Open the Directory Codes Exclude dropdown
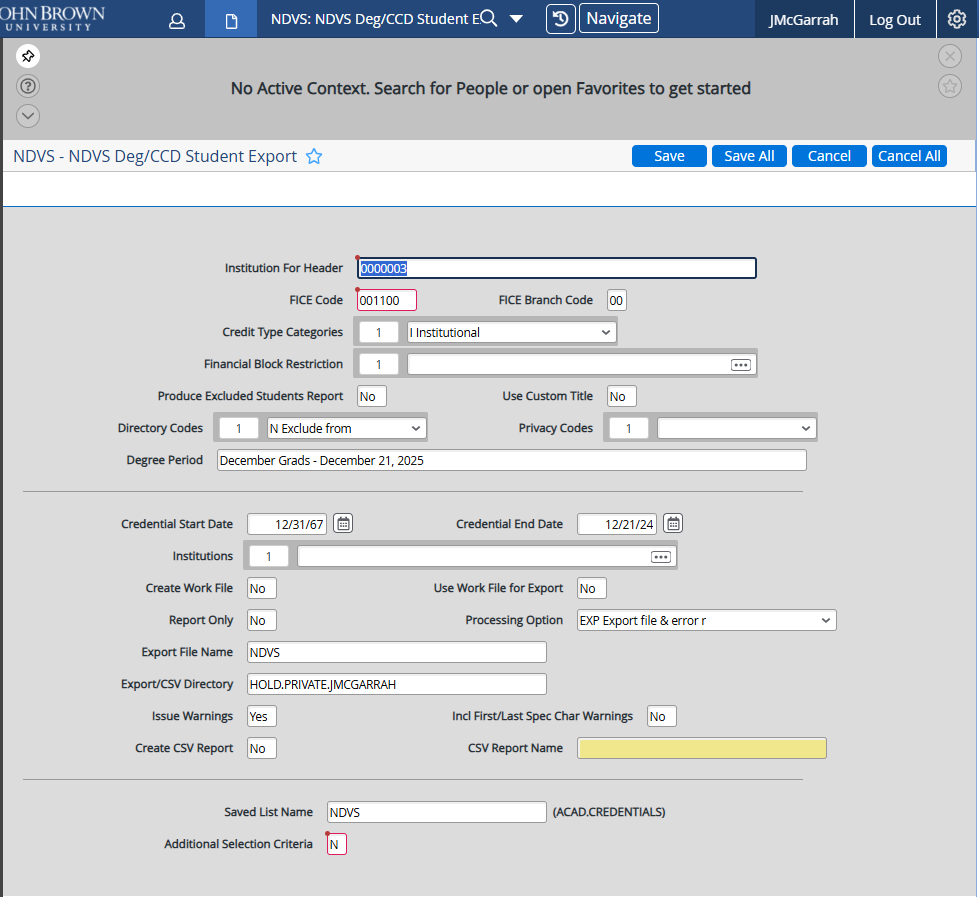This screenshot has height=897, width=979. pos(346,428)
